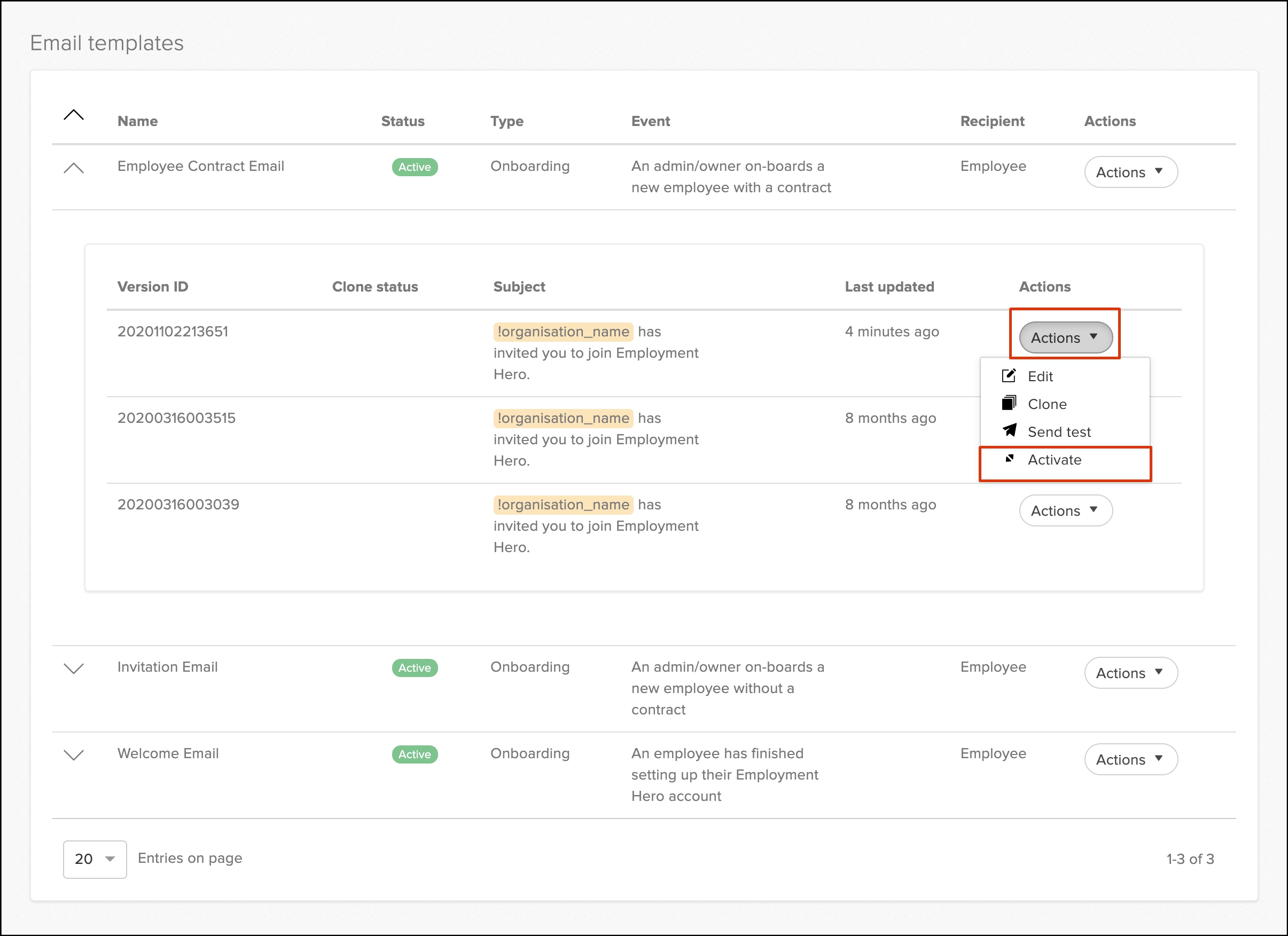Collapse the Employee Contract Email row chevron
The width and height of the screenshot is (1288, 936).
(74, 168)
